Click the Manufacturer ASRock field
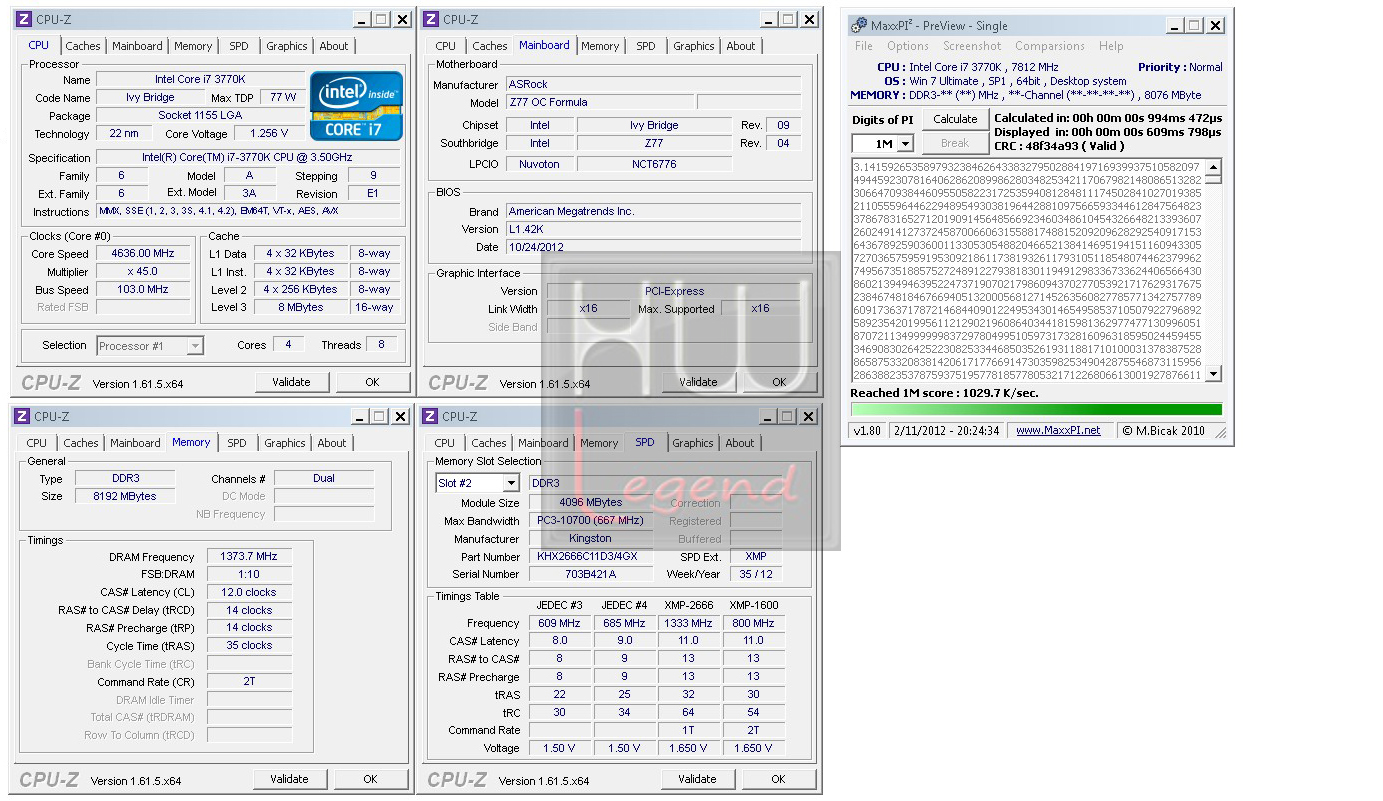This screenshot has height=801, width=1383. click(x=653, y=84)
